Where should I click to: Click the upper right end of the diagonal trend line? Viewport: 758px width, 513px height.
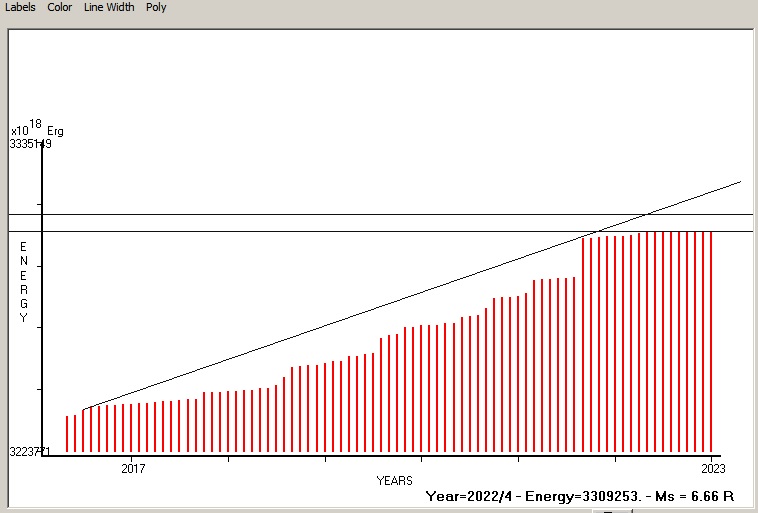pyautogui.click(x=738, y=183)
